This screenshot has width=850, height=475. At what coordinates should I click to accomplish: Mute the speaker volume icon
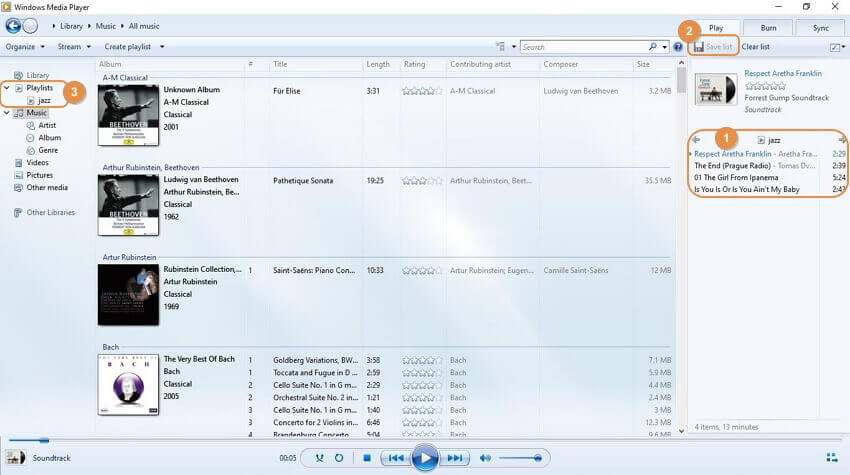485,458
